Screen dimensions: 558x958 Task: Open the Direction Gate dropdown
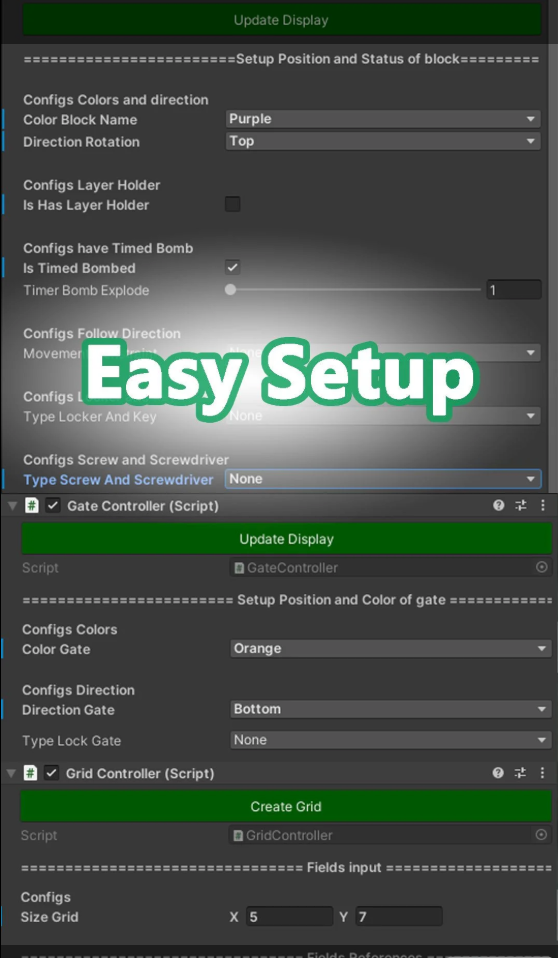click(390, 709)
